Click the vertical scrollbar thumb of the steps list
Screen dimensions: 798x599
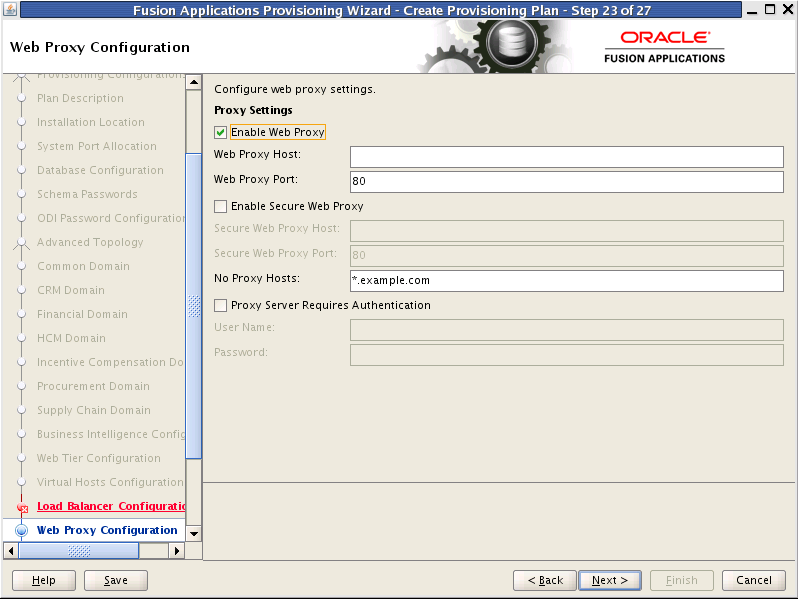(x=194, y=306)
